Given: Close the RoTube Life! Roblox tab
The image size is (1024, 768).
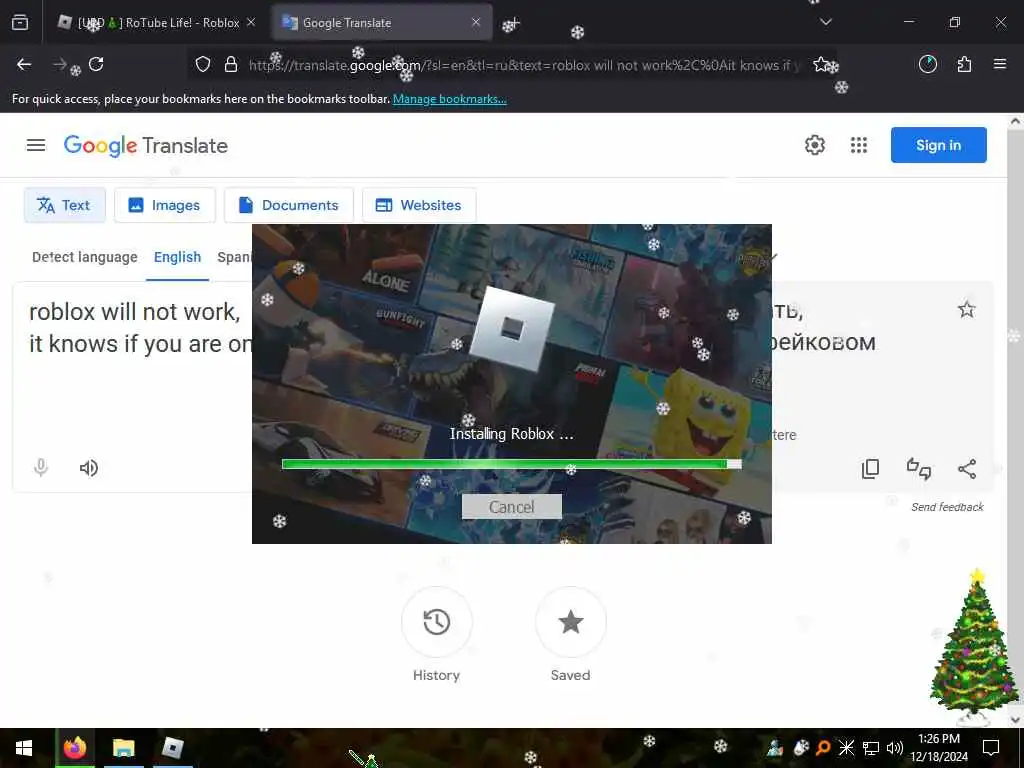Looking at the screenshot, I should point(251,22).
